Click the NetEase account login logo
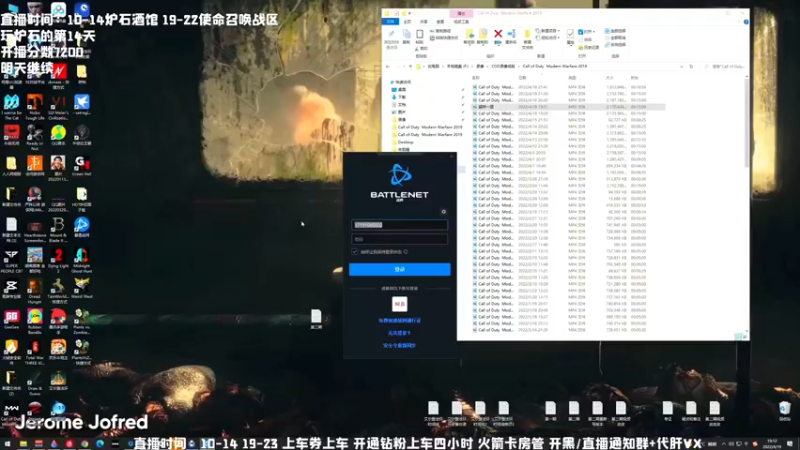800x450 pixels. point(399,304)
